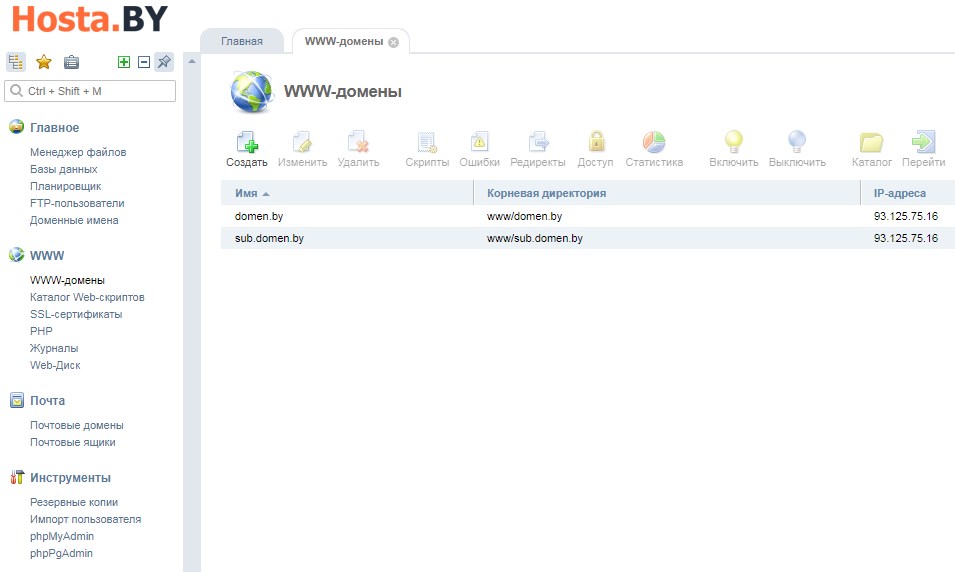Image resolution: width=955 pixels, height=572 pixels.
Task: Click the IP address of sub.domen.by row
Action: [906, 238]
